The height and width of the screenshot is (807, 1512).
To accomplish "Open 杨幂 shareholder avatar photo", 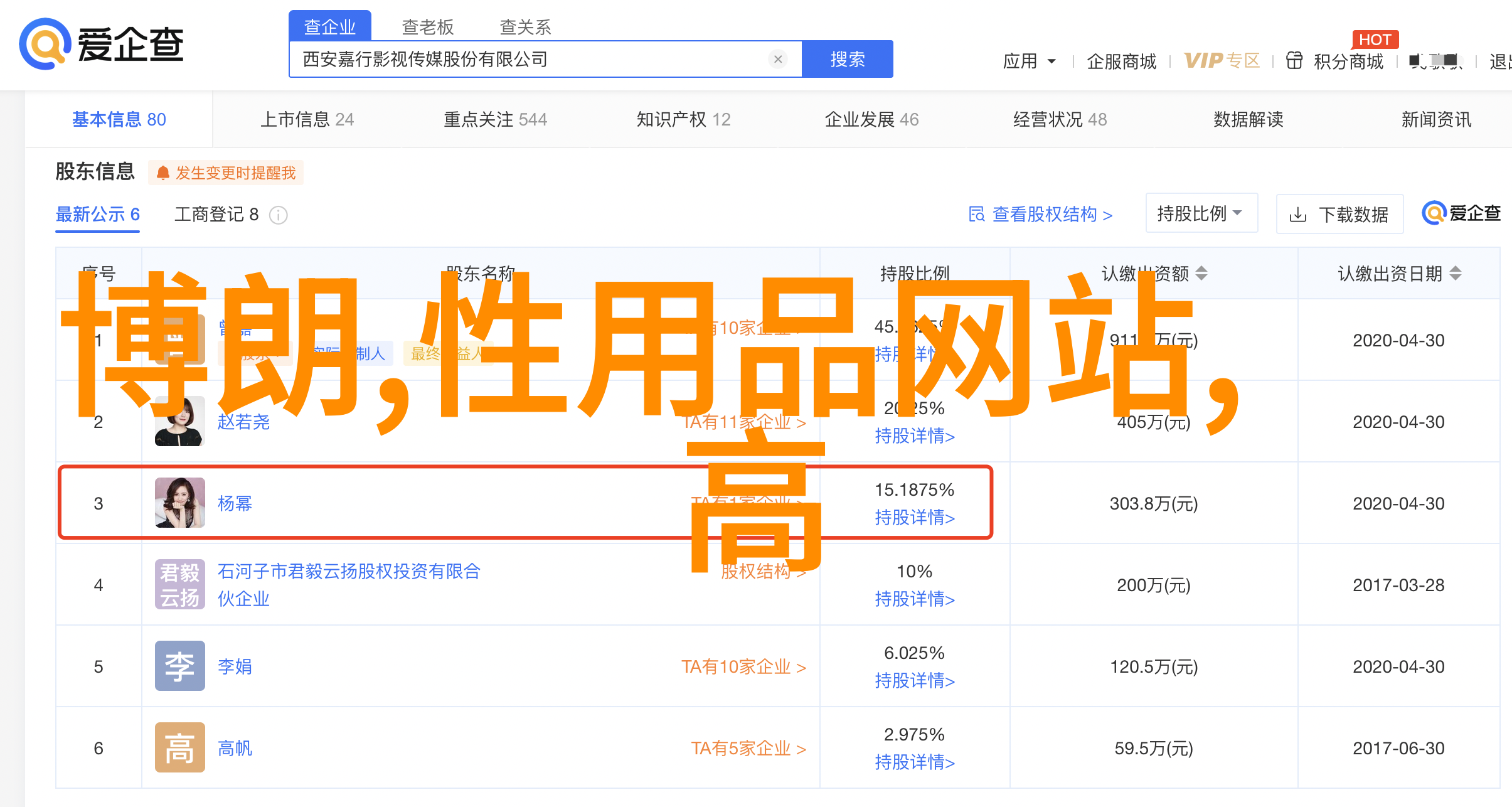I will (180, 503).
